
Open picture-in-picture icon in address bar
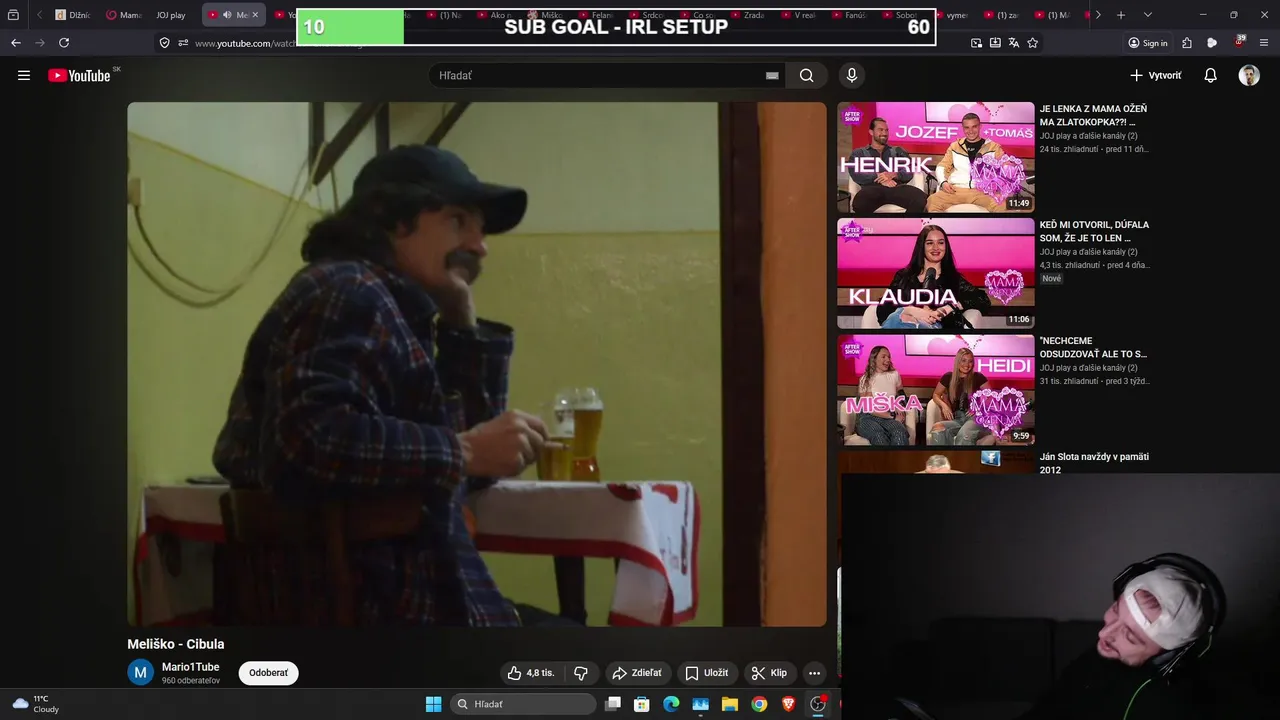point(976,43)
